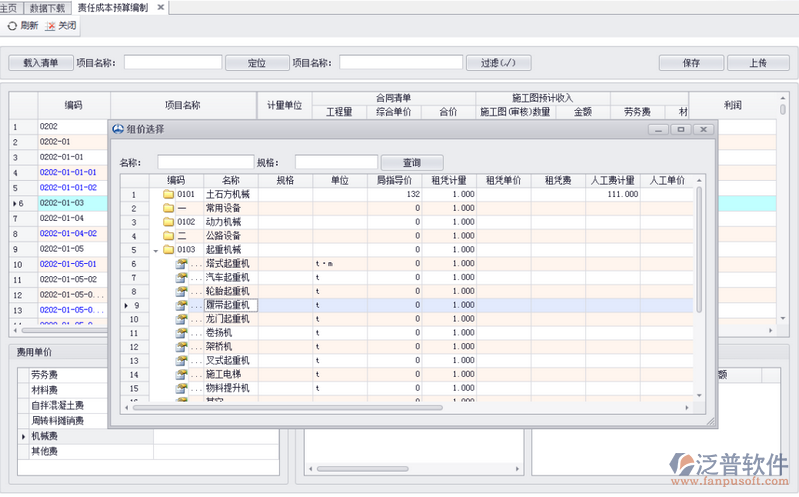This screenshot has height=497, width=799.
Task: Click the 载入清单 button
Action: 41,63
